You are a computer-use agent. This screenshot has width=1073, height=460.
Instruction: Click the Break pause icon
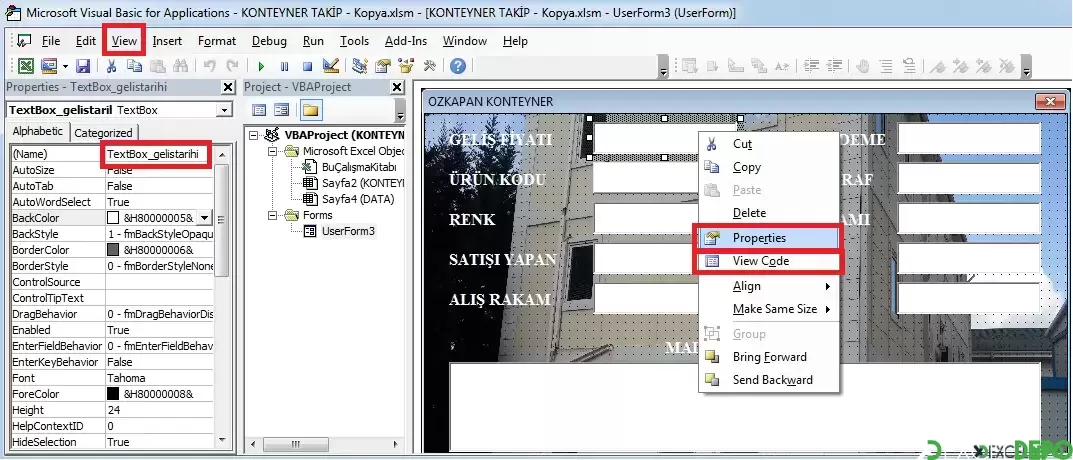pyautogui.click(x=285, y=66)
